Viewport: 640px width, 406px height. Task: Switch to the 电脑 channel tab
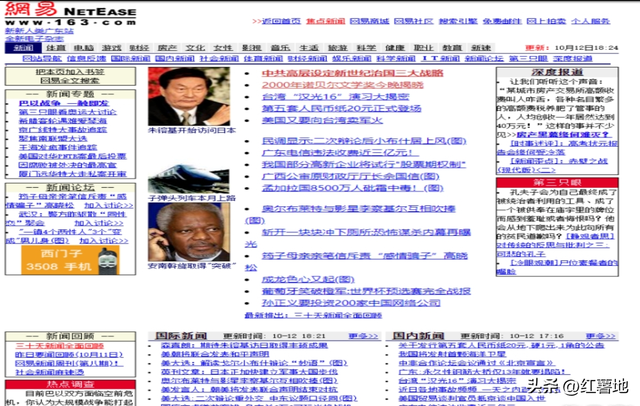[84, 48]
